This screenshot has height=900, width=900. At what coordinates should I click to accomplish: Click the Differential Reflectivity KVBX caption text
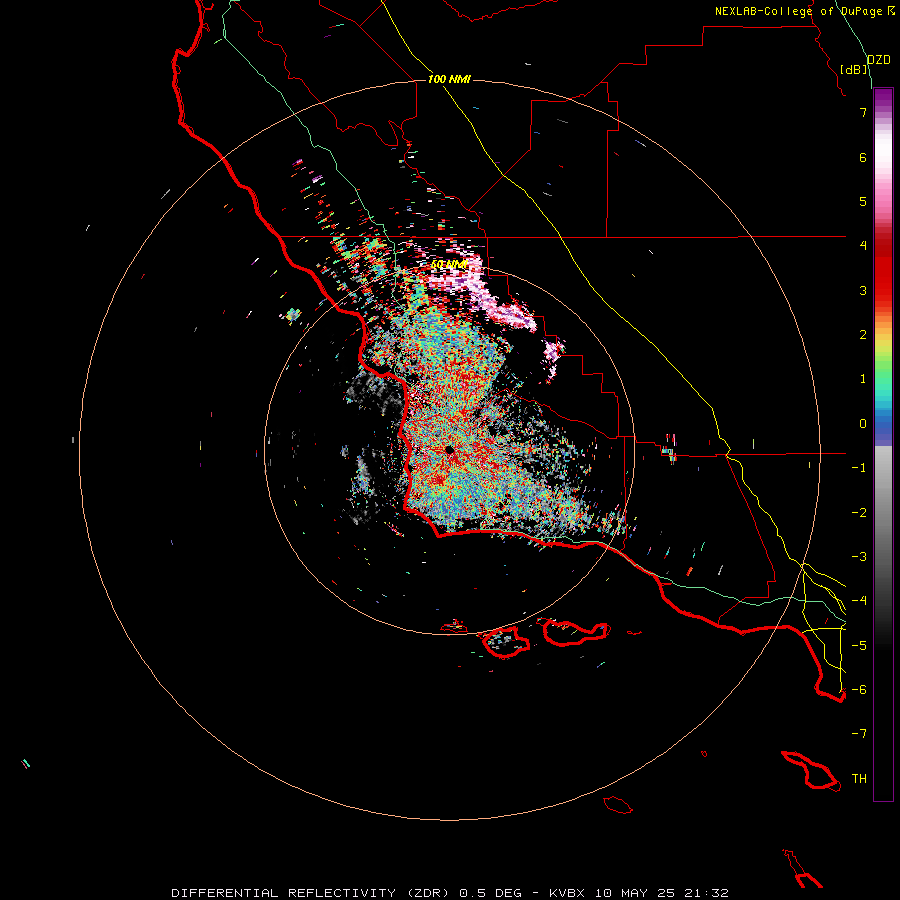click(450, 893)
